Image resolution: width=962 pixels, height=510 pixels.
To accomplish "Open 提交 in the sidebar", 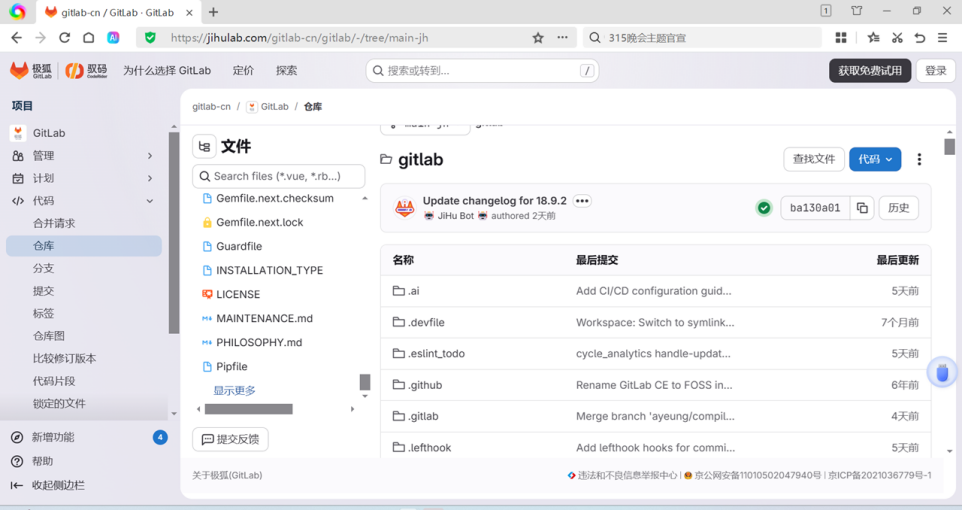I will tap(84, 291).
